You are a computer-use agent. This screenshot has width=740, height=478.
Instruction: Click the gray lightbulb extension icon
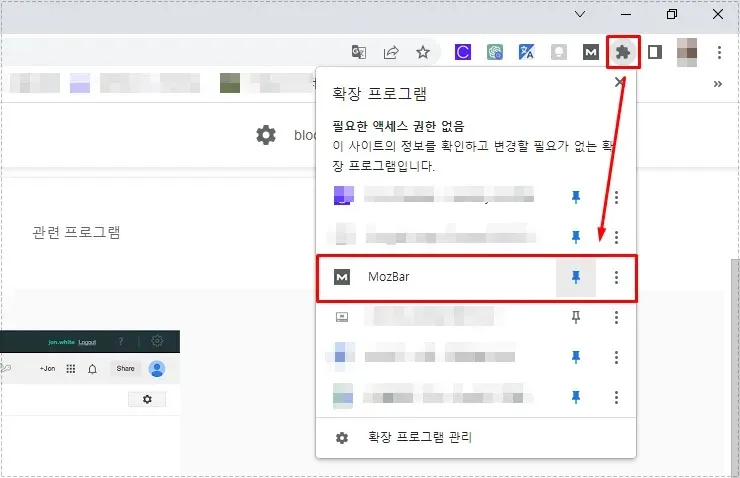pos(558,52)
